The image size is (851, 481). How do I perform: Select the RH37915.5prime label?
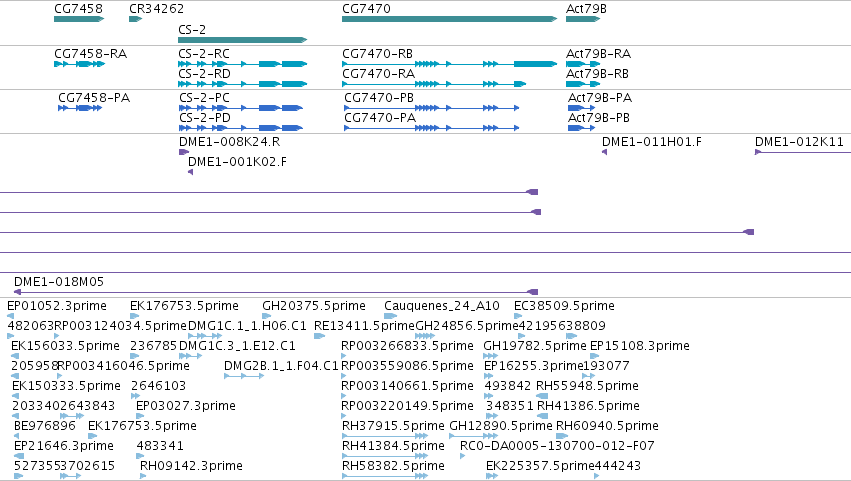tap(393, 426)
